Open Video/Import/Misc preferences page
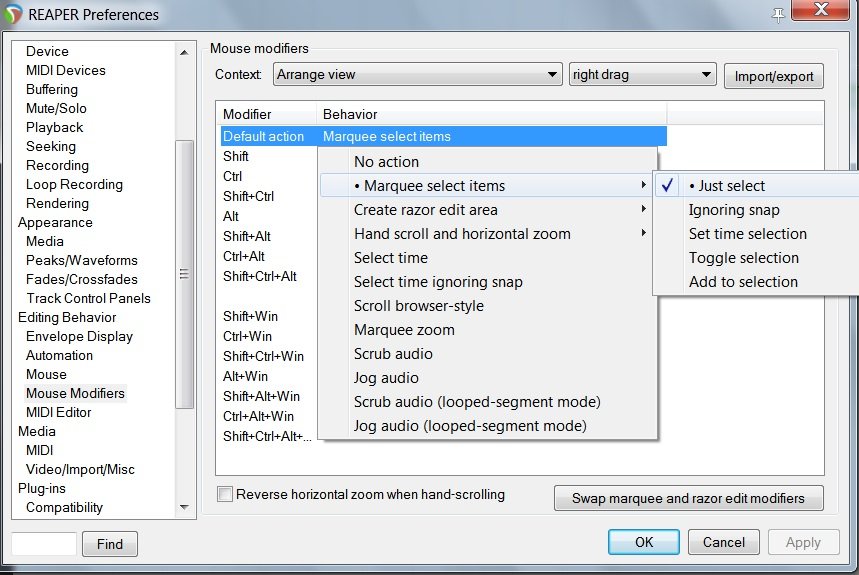 point(80,469)
